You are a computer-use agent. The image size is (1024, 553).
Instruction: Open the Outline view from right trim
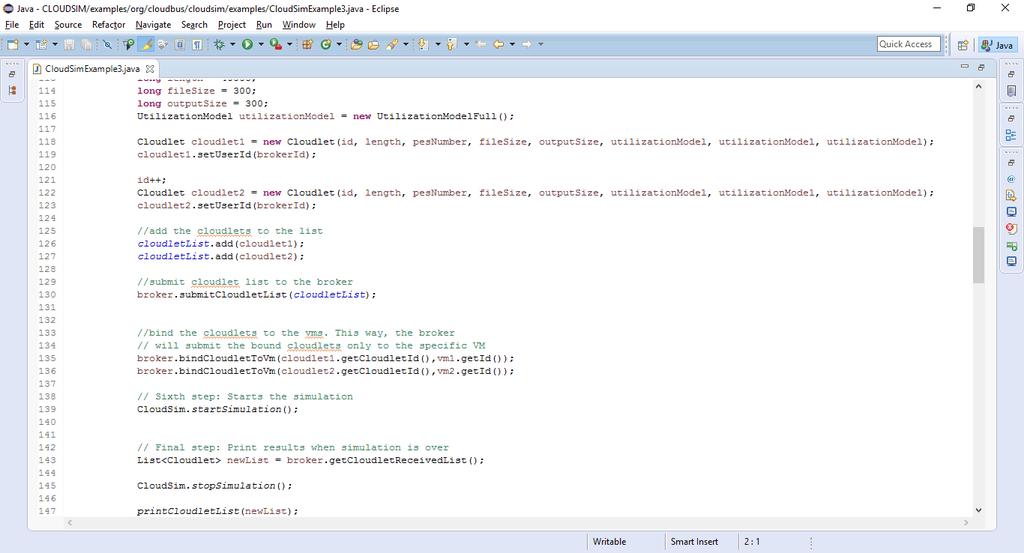[1011, 135]
